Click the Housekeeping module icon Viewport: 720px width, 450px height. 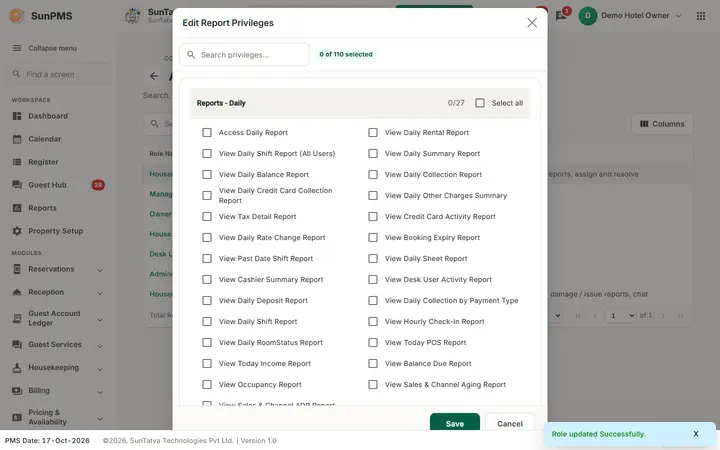[x=17, y=367]
